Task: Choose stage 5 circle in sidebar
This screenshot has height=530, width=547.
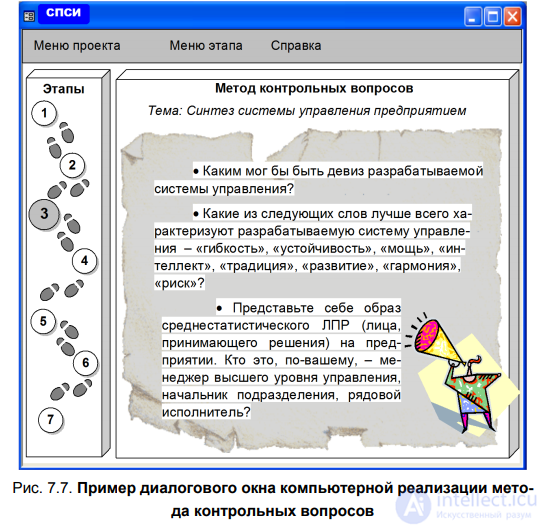Action: (x=43, y=321)
